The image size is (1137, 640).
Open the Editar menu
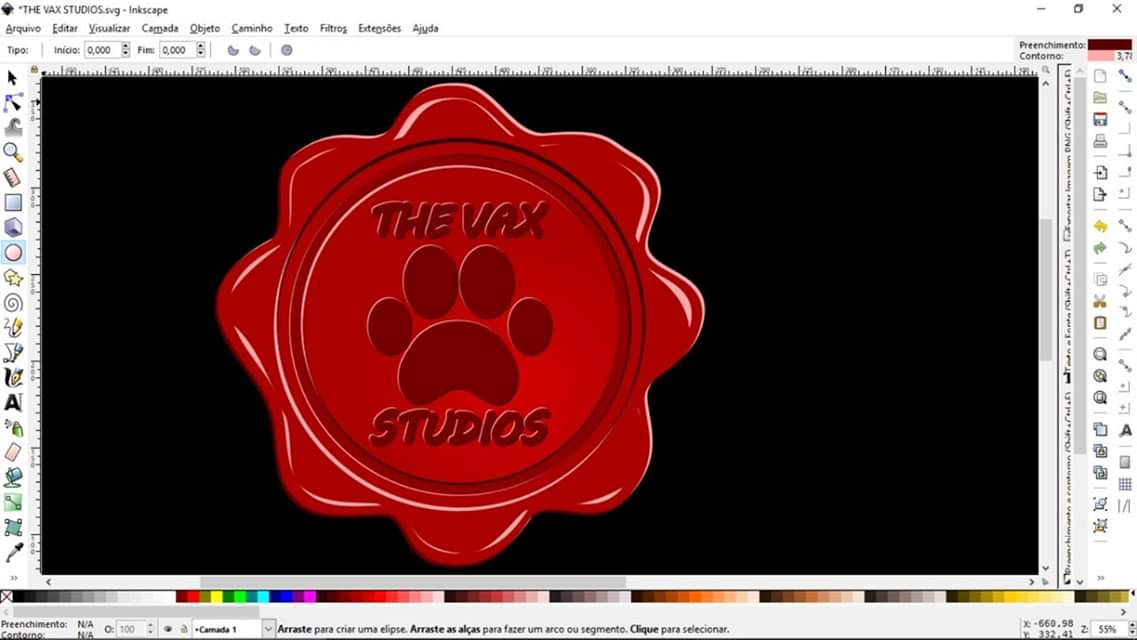[x=65, y=28]
